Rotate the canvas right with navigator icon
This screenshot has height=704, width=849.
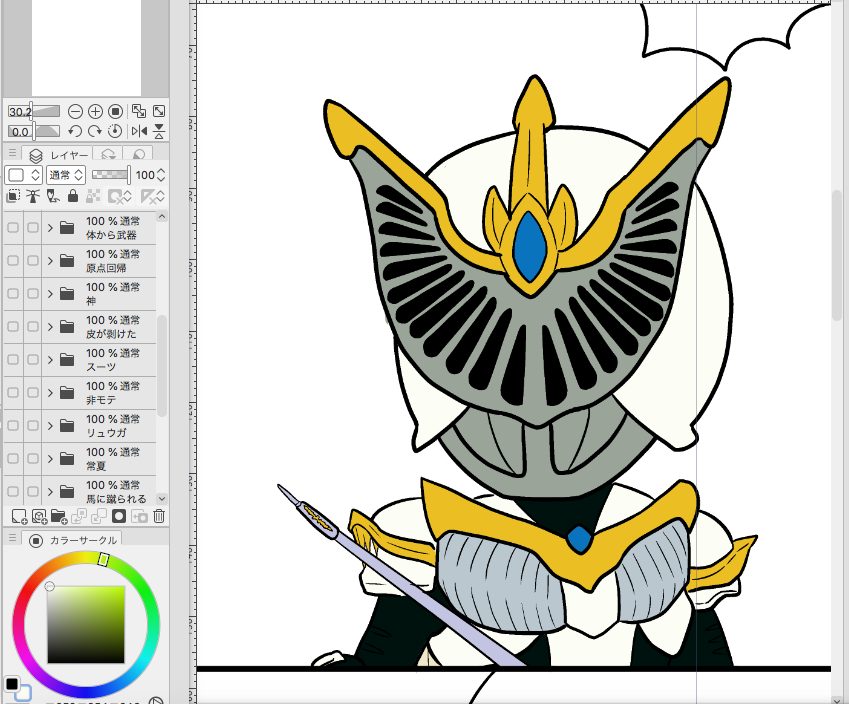95,131
